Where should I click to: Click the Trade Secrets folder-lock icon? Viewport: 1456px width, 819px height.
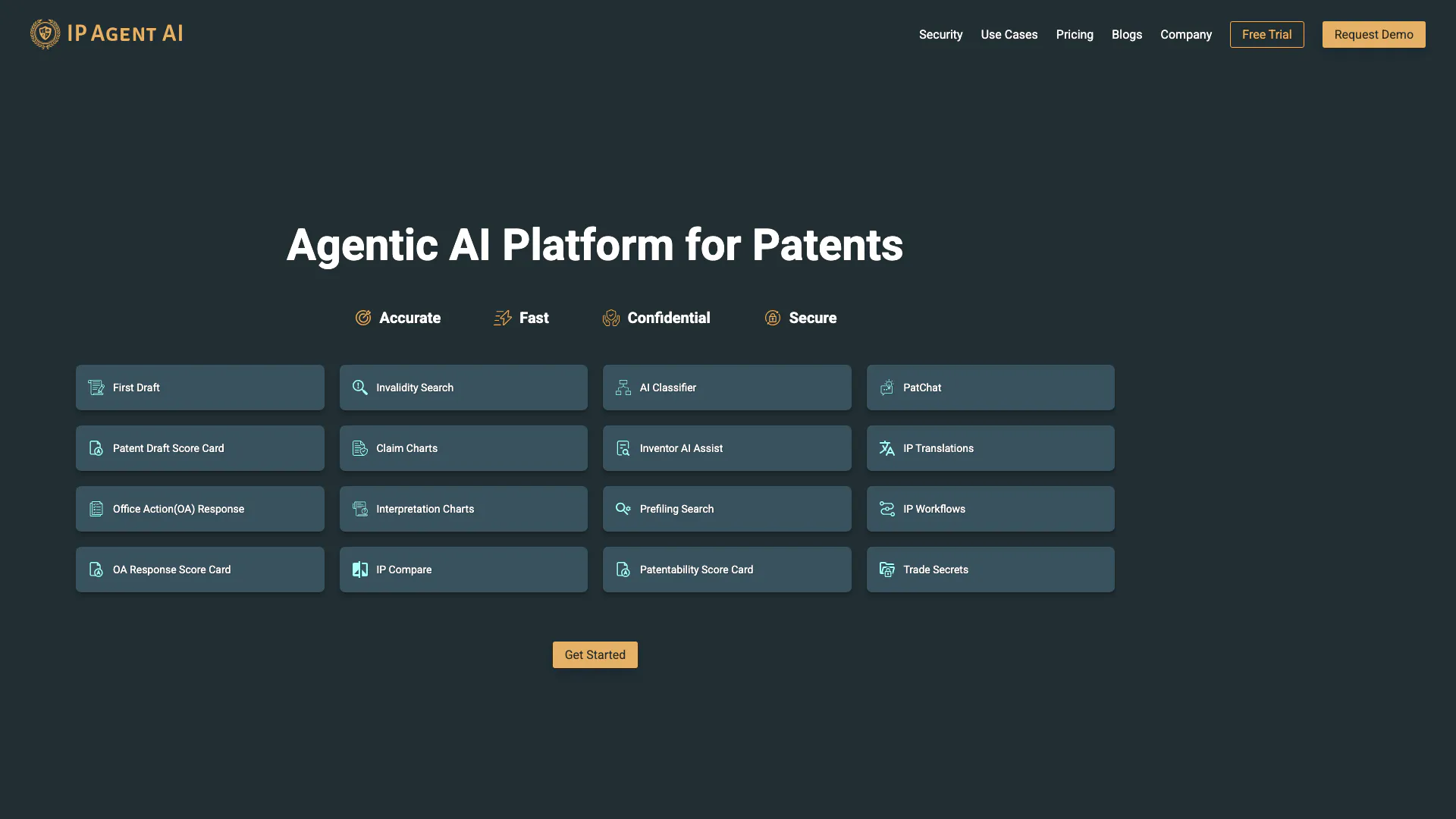point(886,570)
